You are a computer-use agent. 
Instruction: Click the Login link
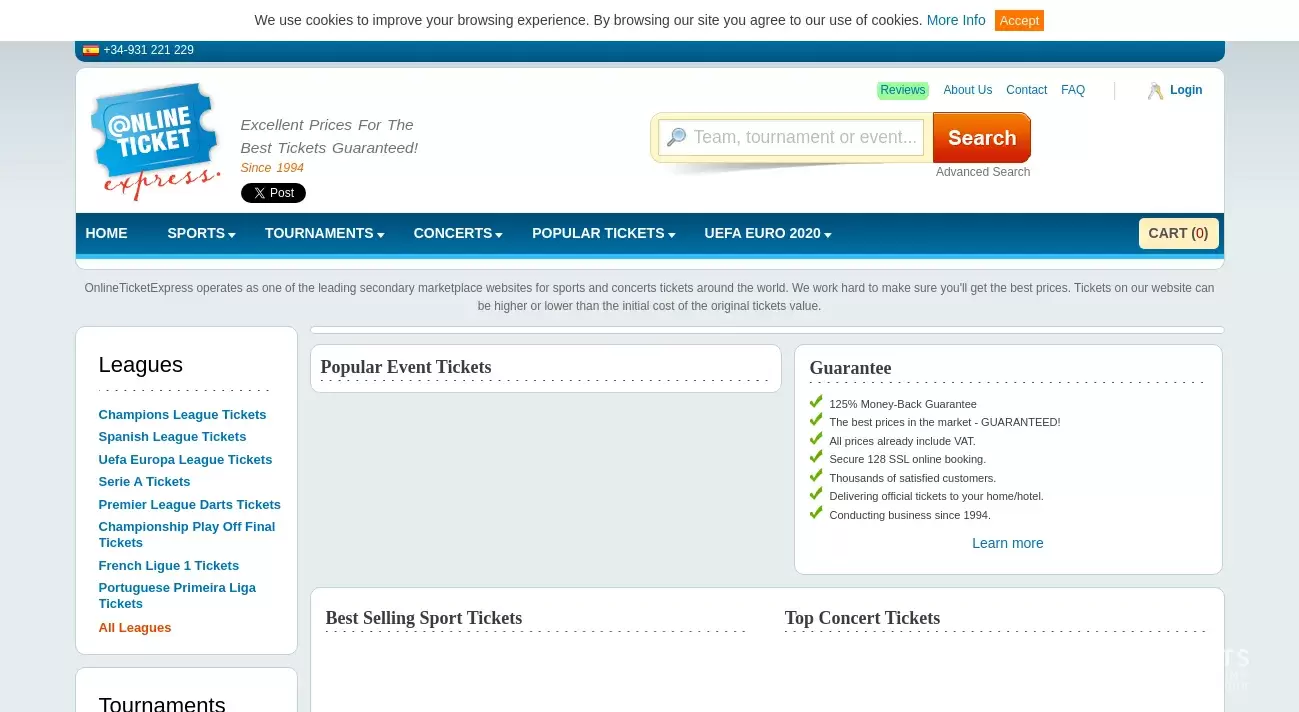(x=1186, y=90)
